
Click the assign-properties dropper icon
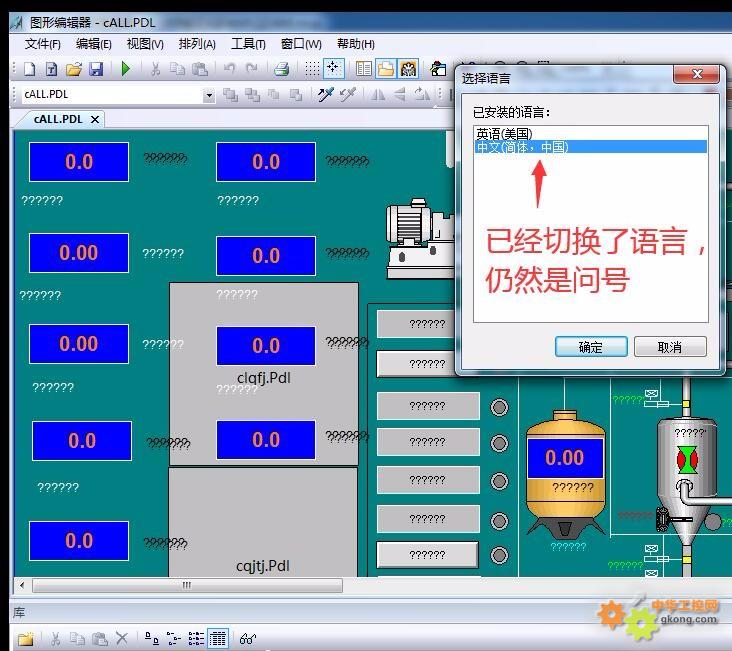(348, 95)
